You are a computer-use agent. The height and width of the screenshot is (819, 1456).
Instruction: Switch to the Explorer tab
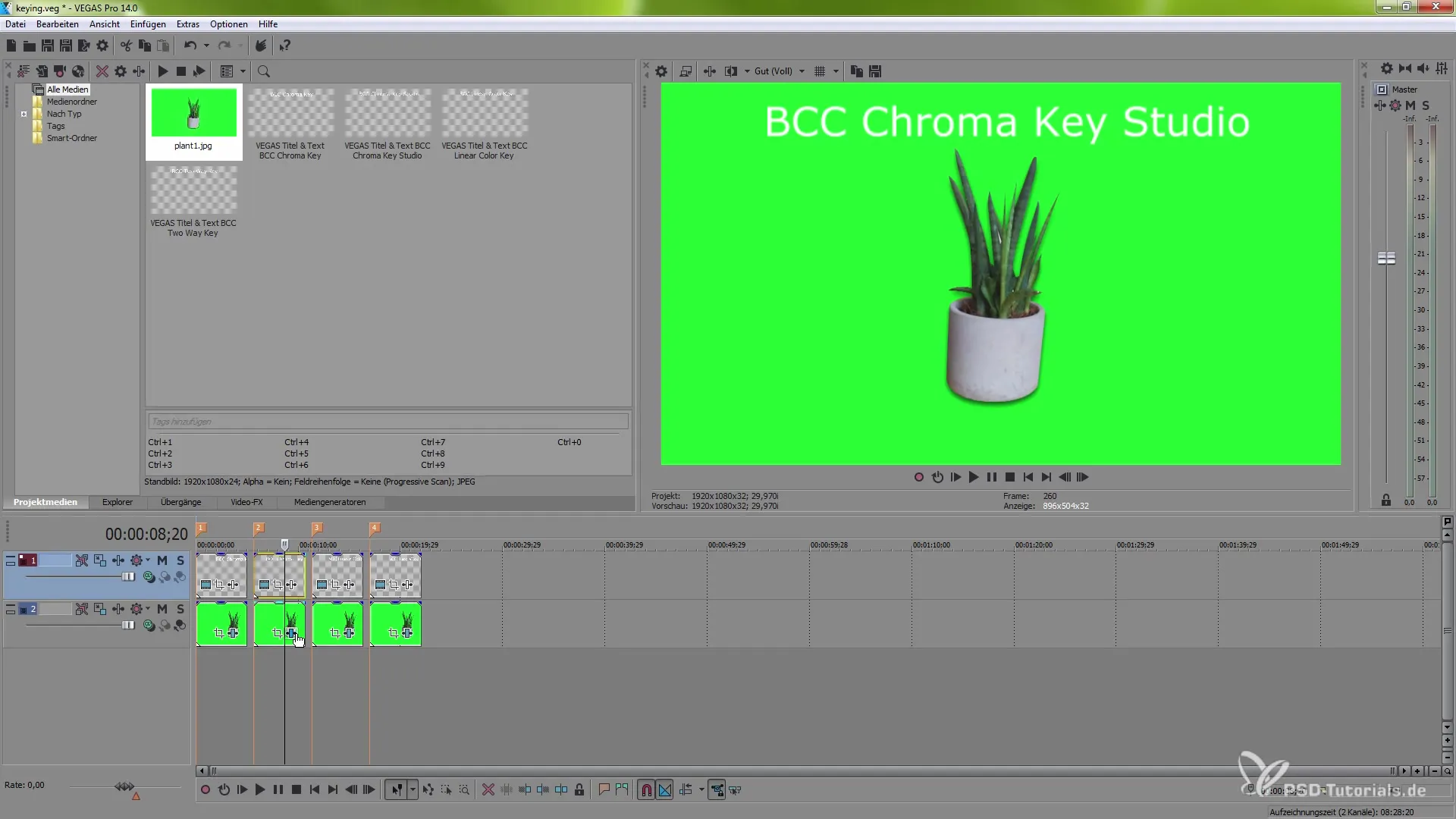point(118,503)
